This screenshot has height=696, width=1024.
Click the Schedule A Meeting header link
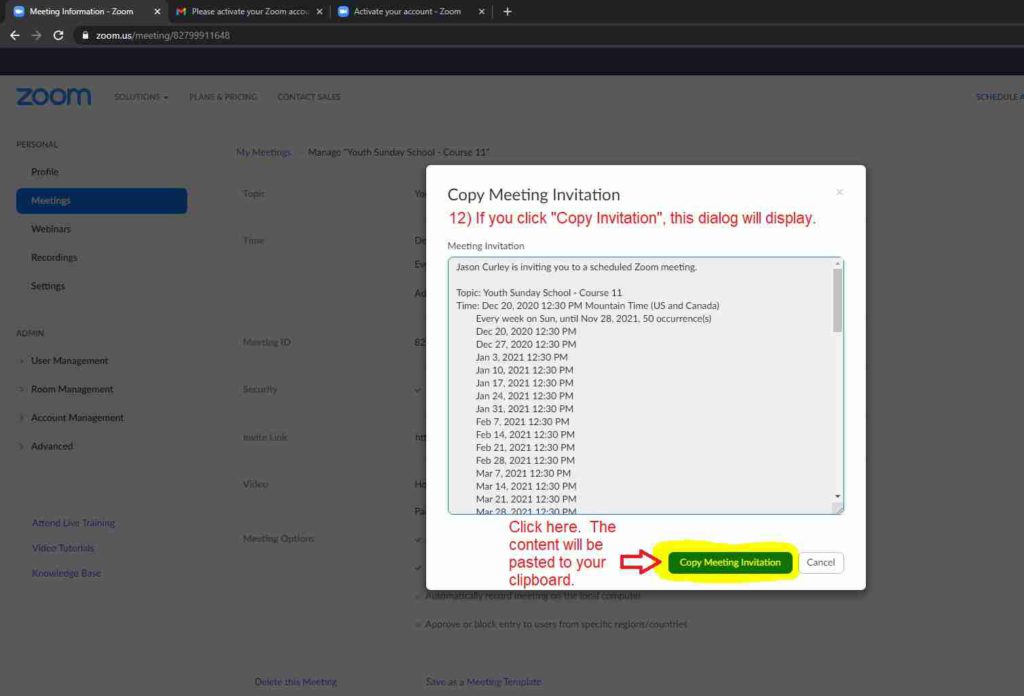click(999, 97)
